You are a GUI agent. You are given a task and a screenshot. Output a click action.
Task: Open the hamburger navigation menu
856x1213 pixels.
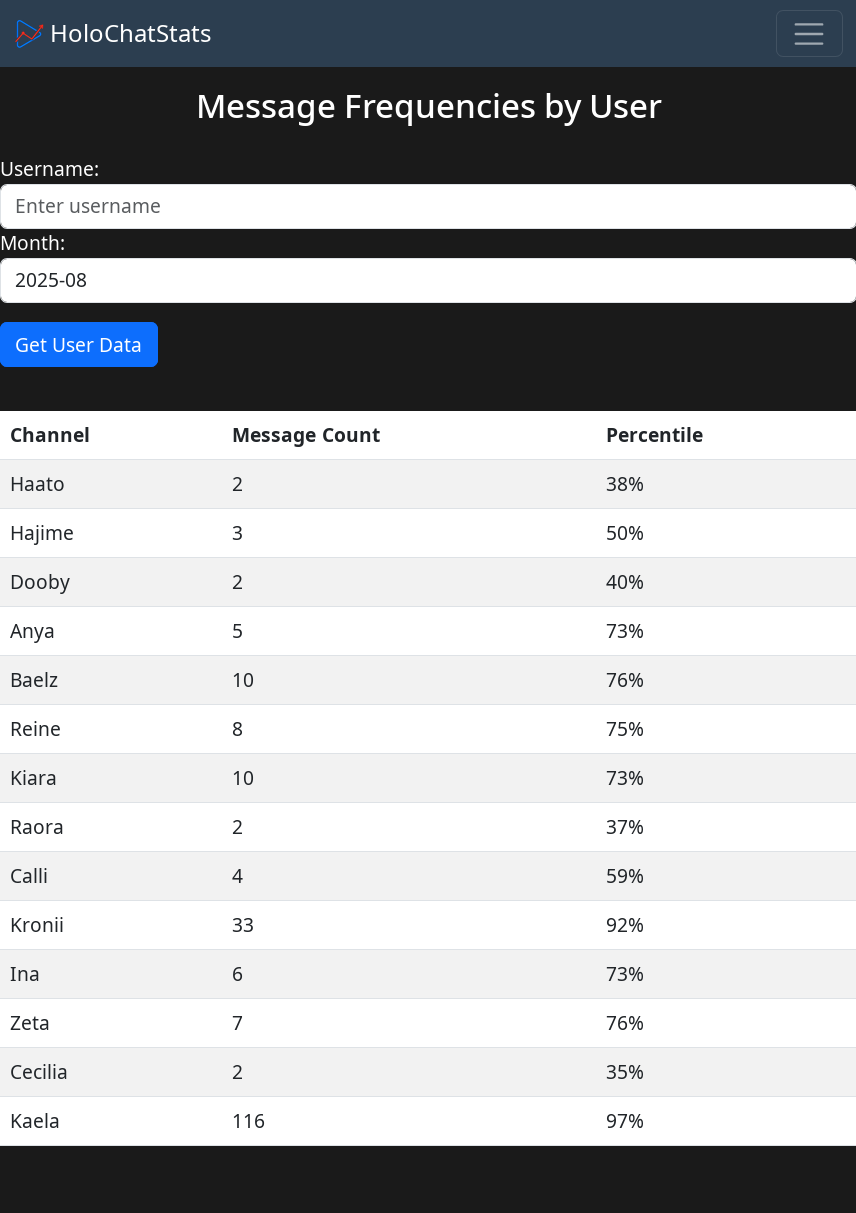tap(809, 34)
